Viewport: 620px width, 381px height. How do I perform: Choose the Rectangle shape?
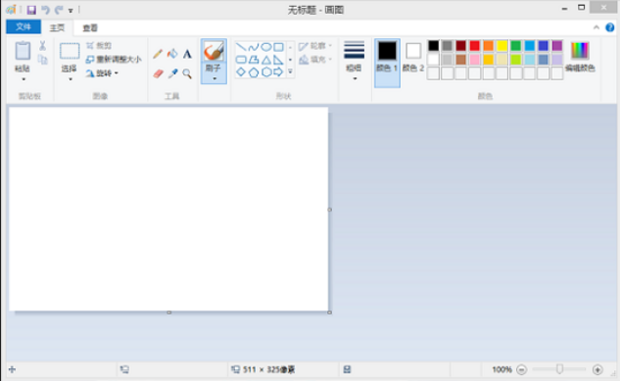[x=279, y=47]
